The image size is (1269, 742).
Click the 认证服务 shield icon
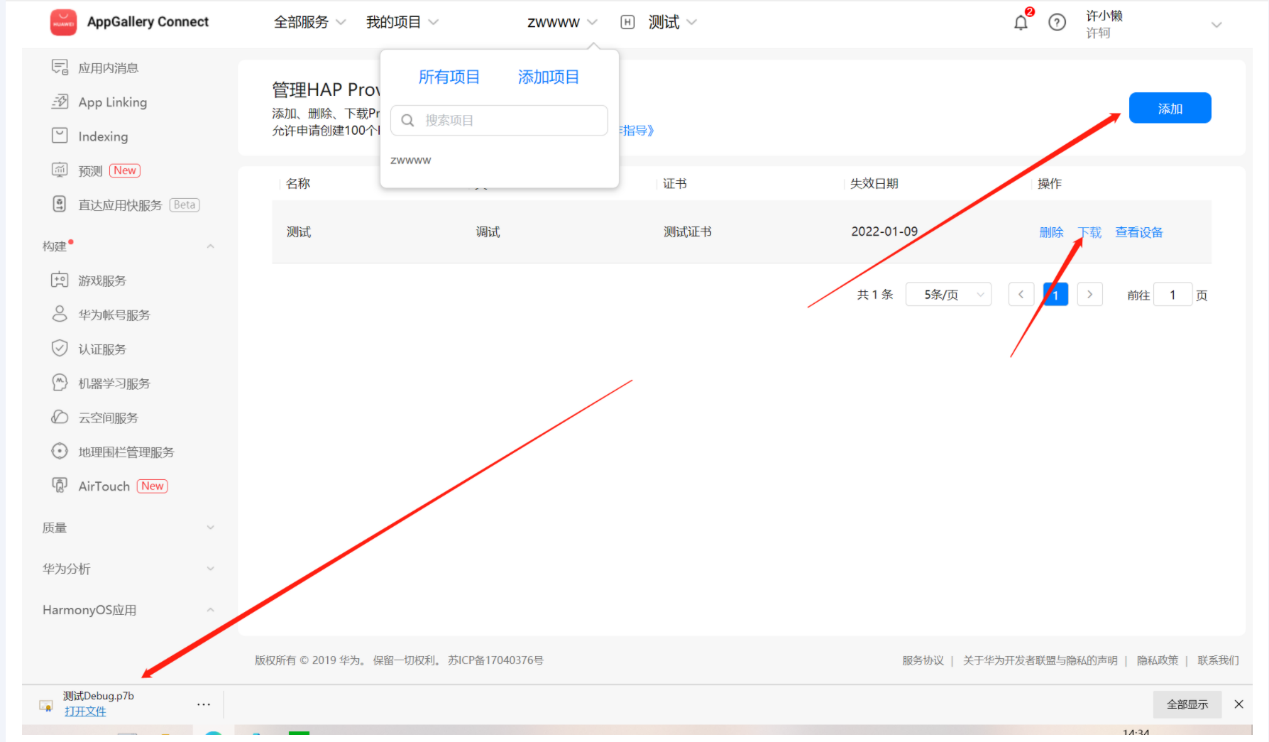click(x=60, y=349)
